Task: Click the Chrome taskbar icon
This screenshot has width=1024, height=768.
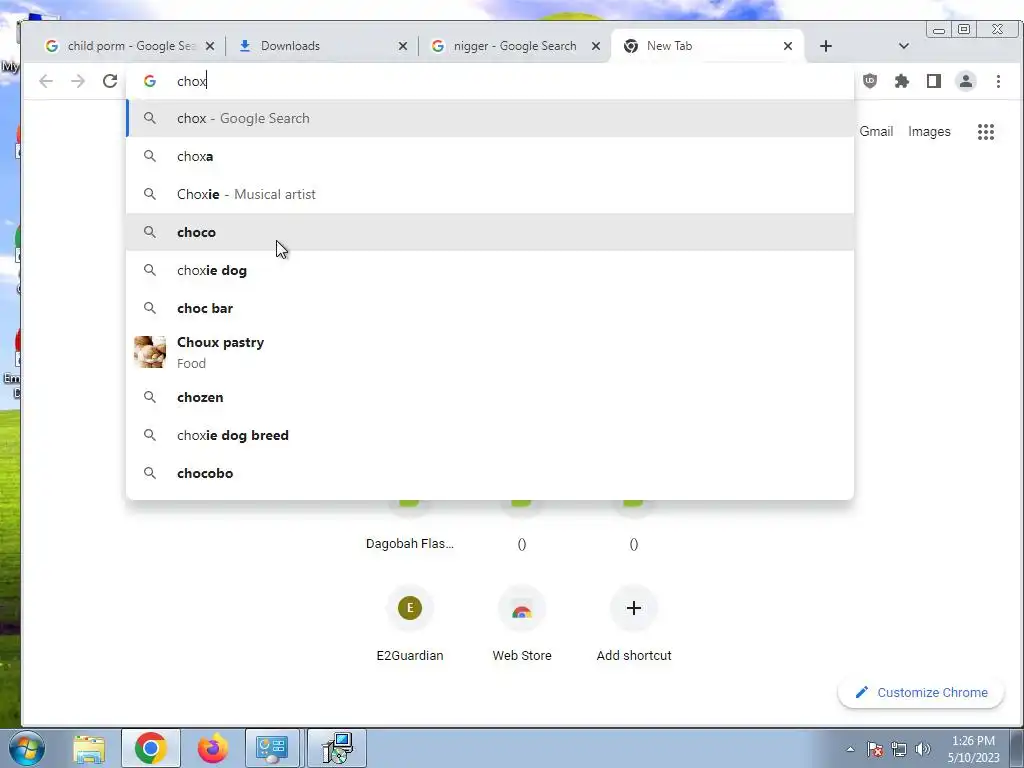Action: (x=151, y=748)
